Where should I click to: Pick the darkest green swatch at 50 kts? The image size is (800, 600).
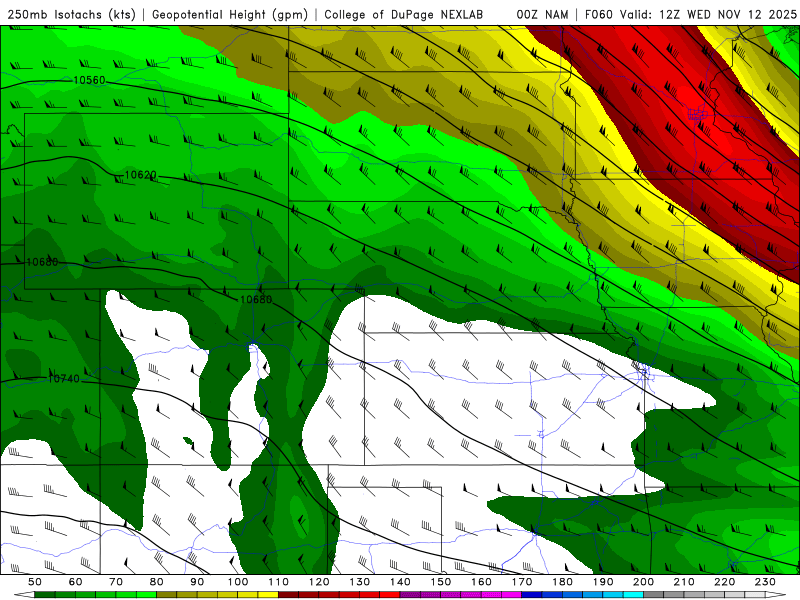(x=44, y=595)
